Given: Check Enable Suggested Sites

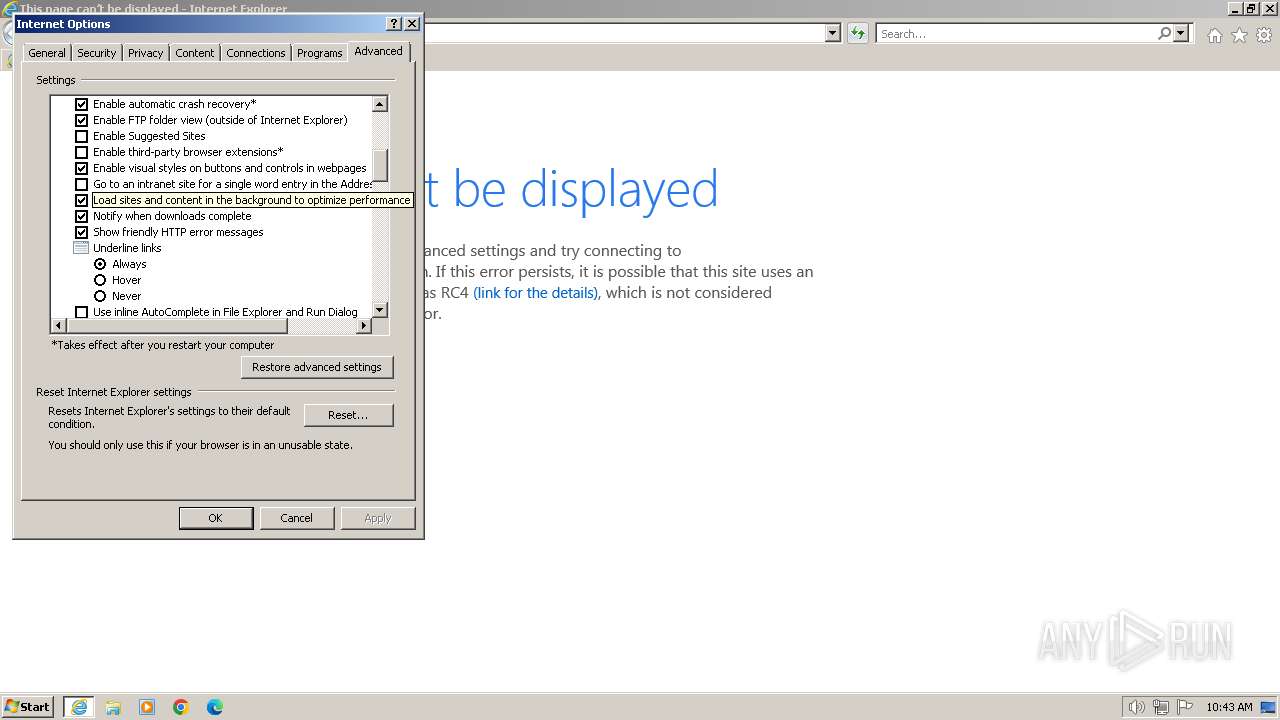Looking at the screenshot, I should coord(82,136).
